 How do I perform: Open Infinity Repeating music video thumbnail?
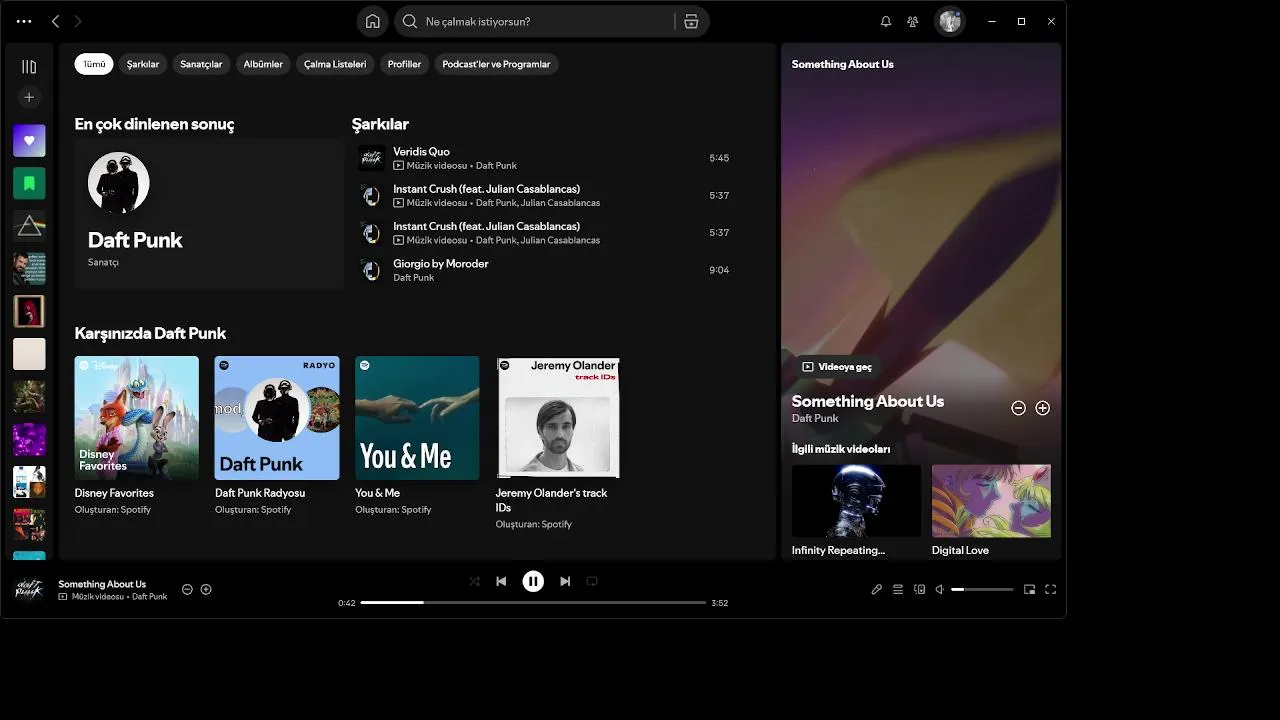856,501
